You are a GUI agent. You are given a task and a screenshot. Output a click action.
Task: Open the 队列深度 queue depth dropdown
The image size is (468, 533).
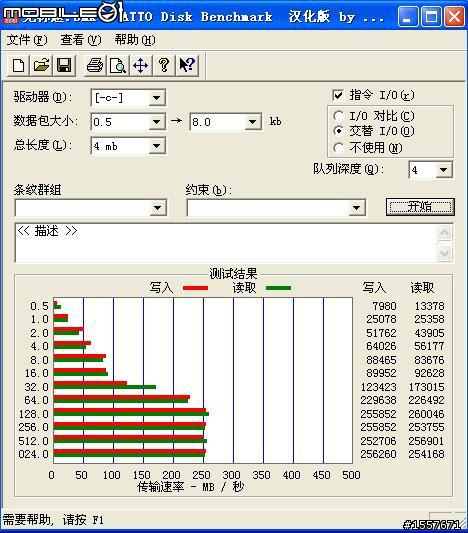coord(444,170)
